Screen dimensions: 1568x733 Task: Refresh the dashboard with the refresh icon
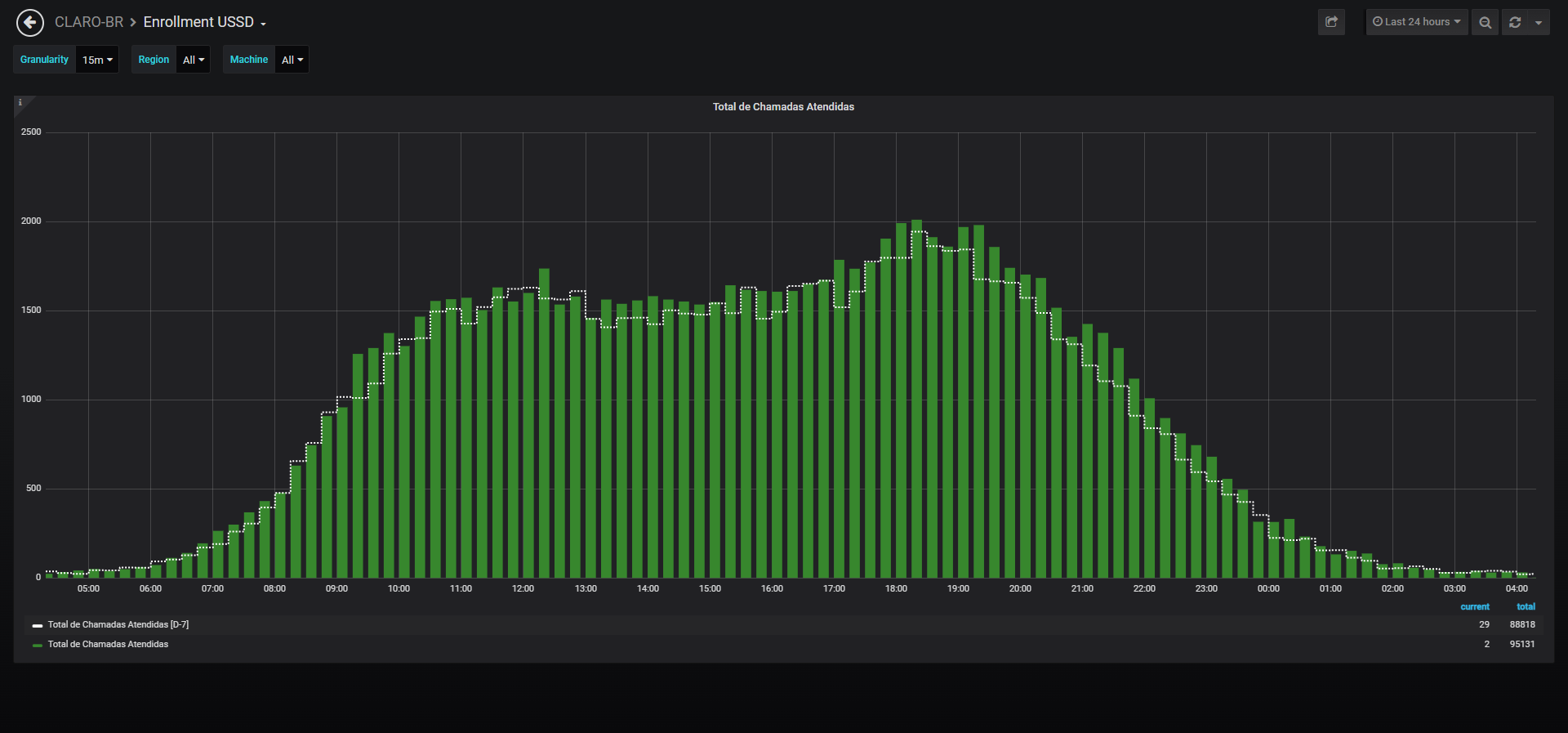1515,22
